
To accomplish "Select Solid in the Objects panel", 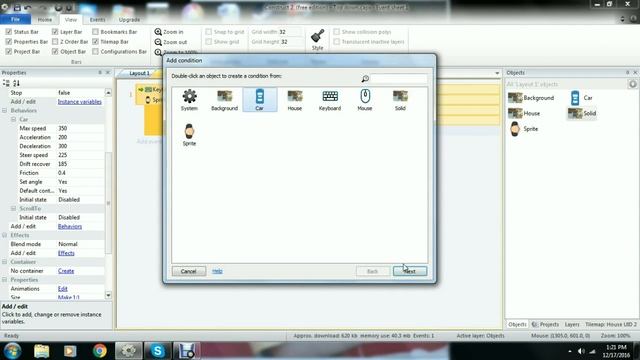I will 582,113.
